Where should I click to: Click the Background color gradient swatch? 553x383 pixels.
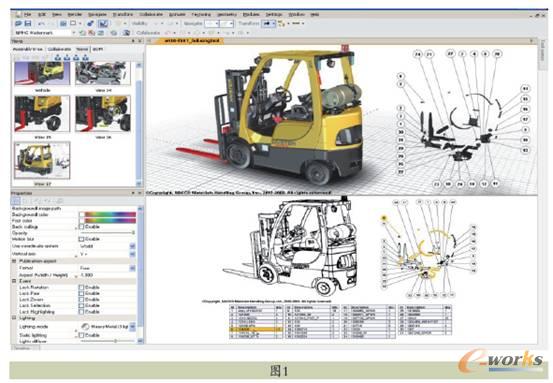click(110, 214)
